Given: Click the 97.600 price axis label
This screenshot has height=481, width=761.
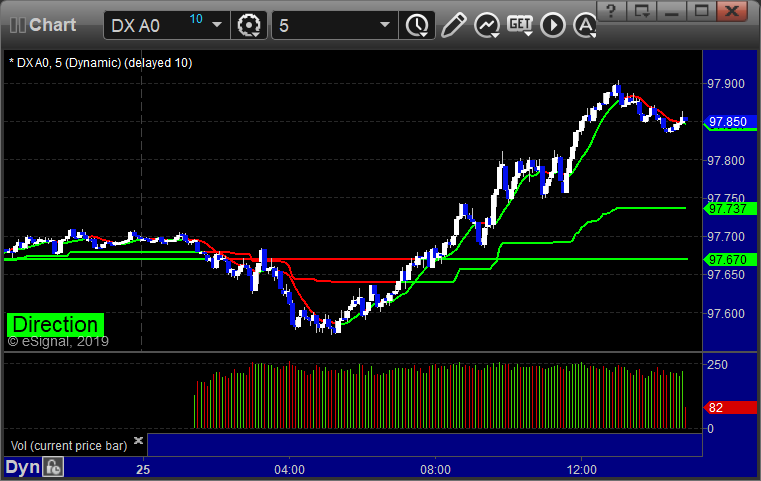Looking at the screenshot, I should click(726, 314).
